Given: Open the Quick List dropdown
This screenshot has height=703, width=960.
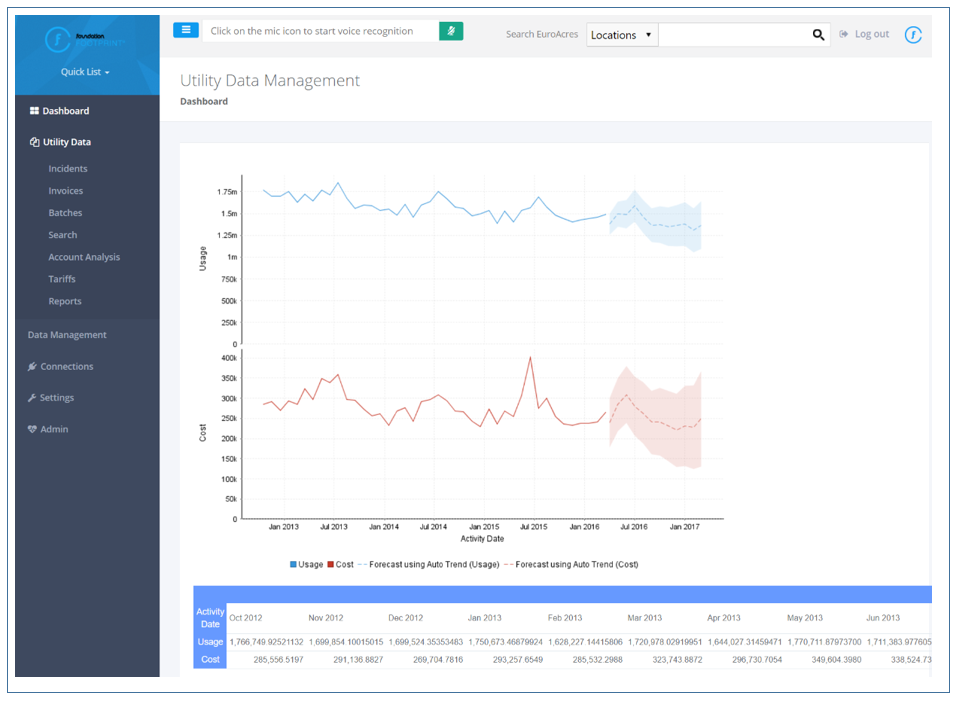Looking at the screenshot, I should [83, 71].
